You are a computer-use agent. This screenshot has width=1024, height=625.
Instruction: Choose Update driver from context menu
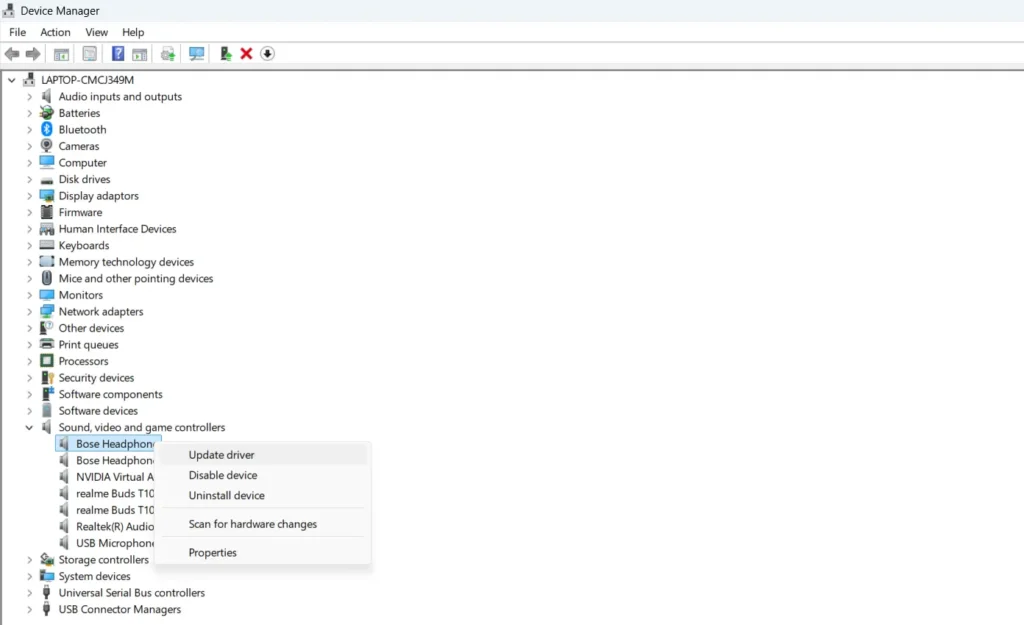pos(264,455)
